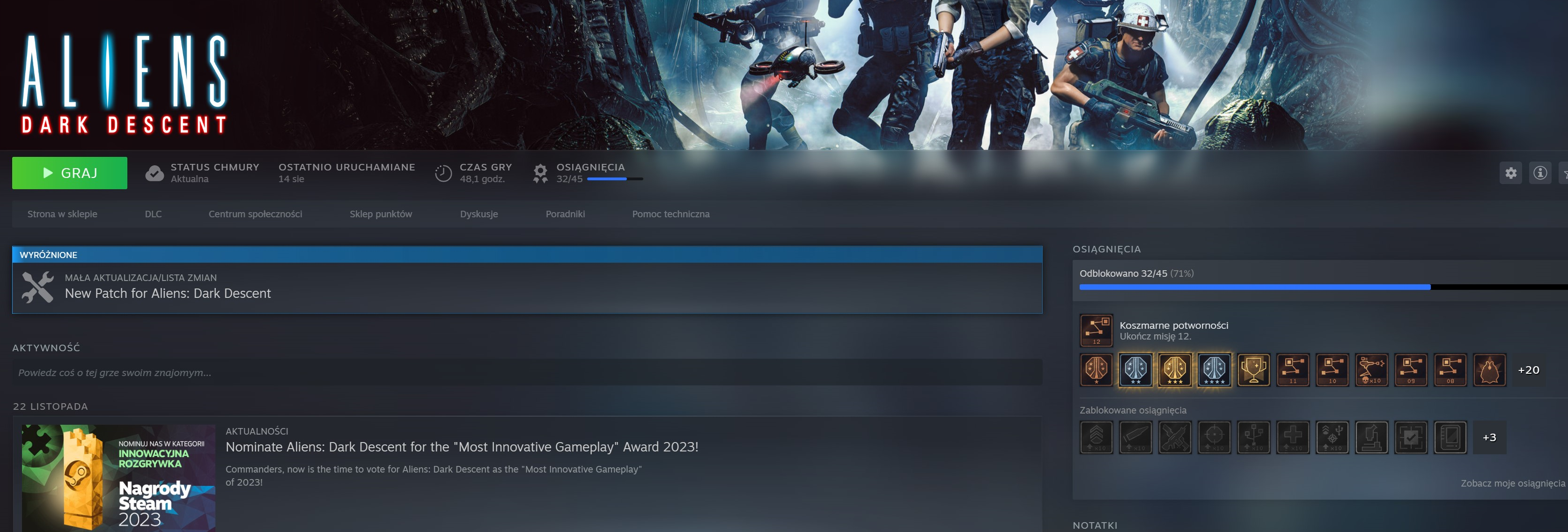
Task: Click the activity status input field
Action: click(527, 372)
